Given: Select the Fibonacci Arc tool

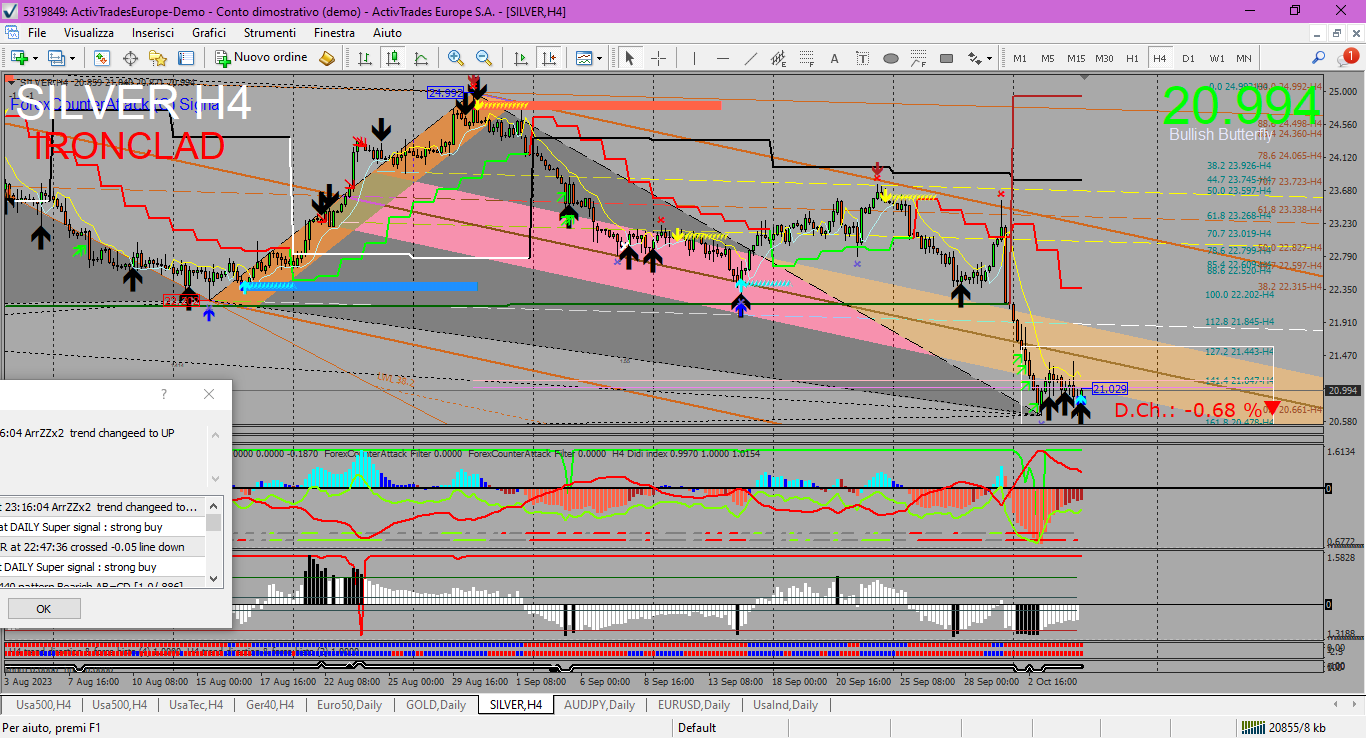Looking at the screenshot, I should click(x=919, y=58).
